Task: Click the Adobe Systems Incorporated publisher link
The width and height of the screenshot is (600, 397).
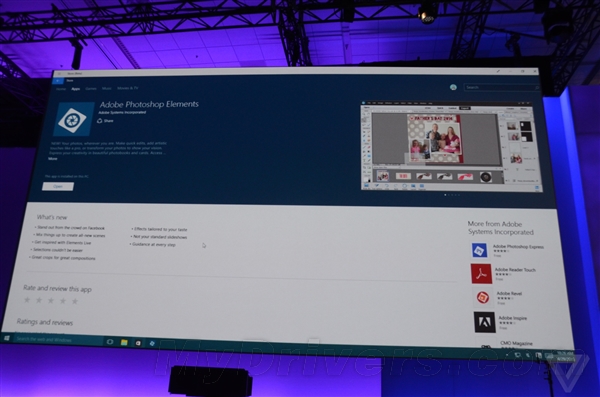Action: (x=122, y=113)
